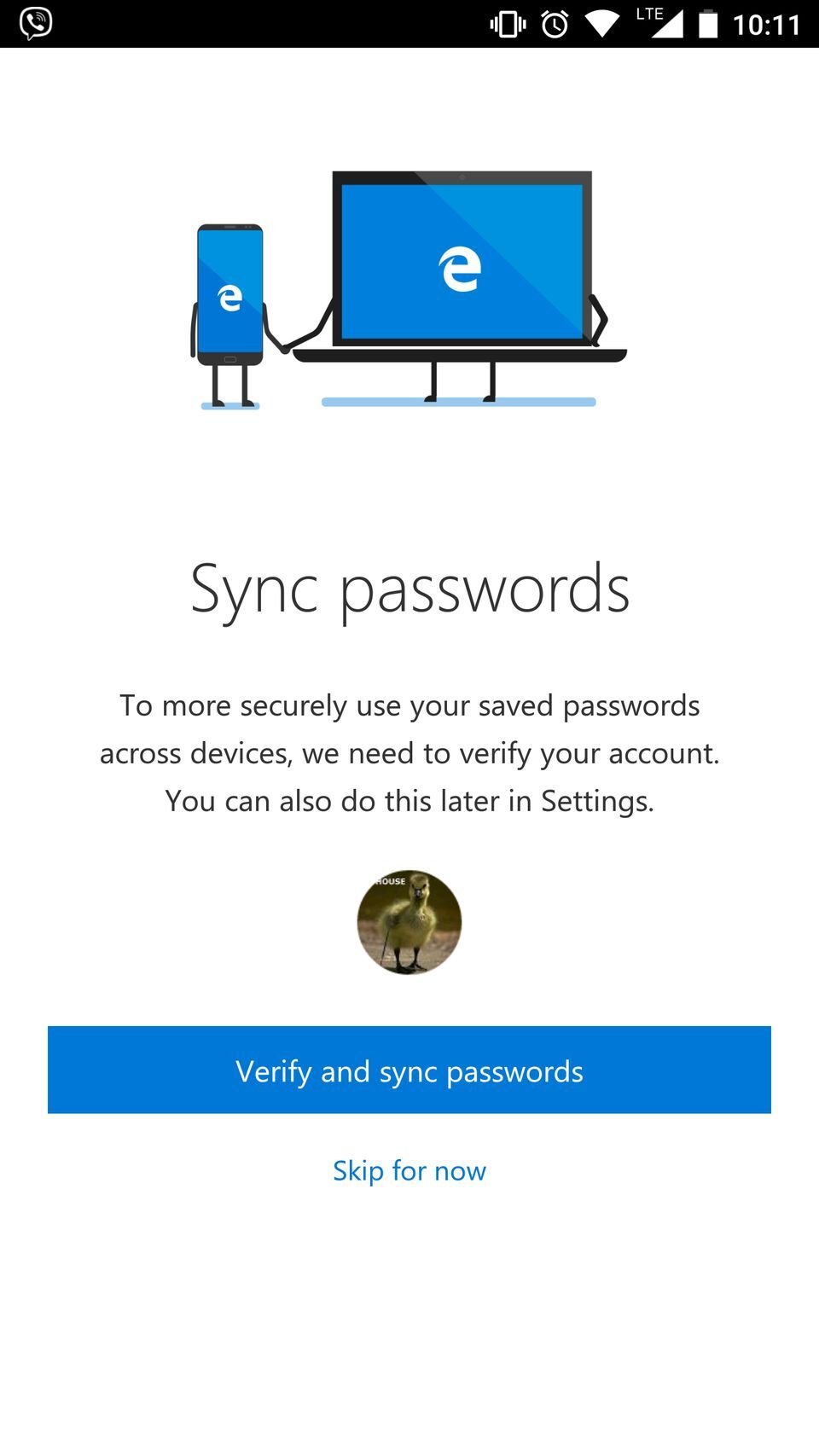Viewport: 819px width, 1456px height.
Task: Tap the duckling account profile picture
Action: (409, 921)
